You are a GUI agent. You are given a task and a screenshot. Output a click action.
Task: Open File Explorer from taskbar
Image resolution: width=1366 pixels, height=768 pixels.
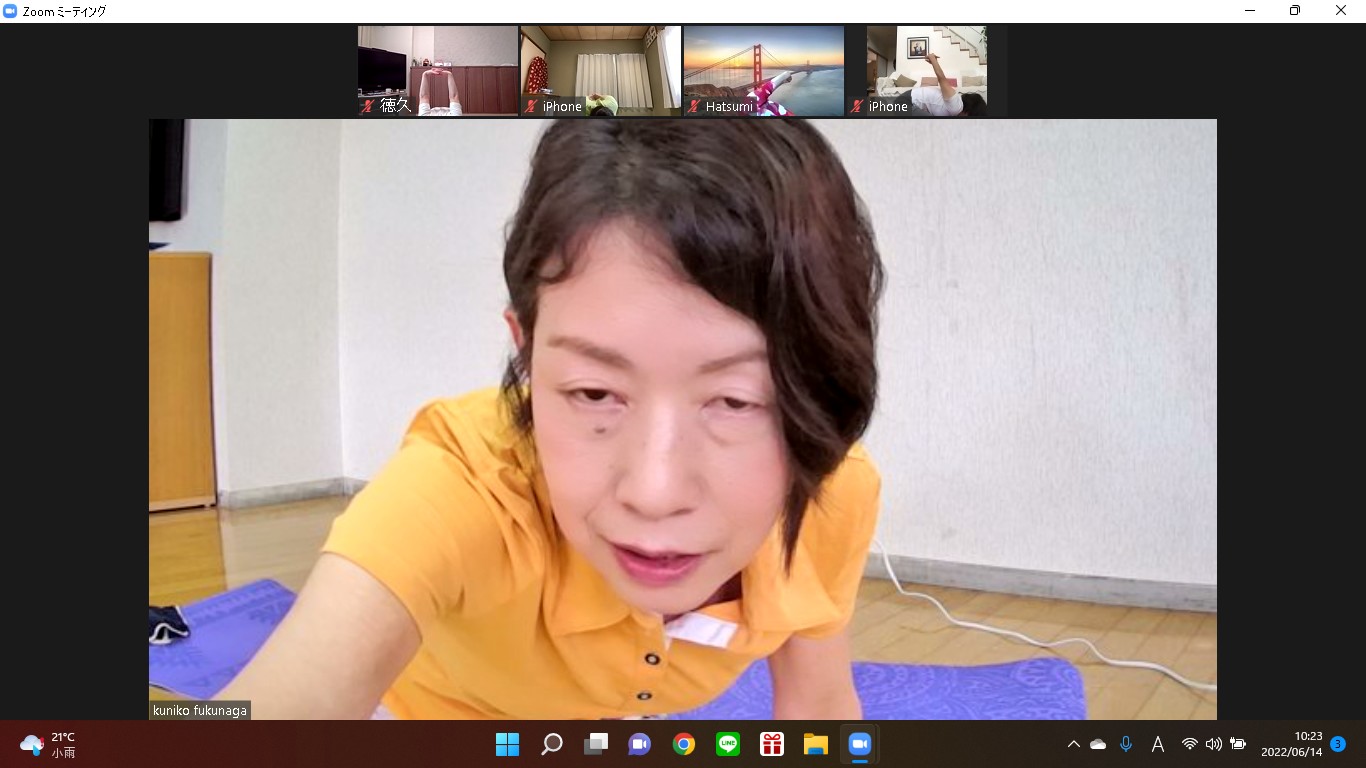click(816, 744)
